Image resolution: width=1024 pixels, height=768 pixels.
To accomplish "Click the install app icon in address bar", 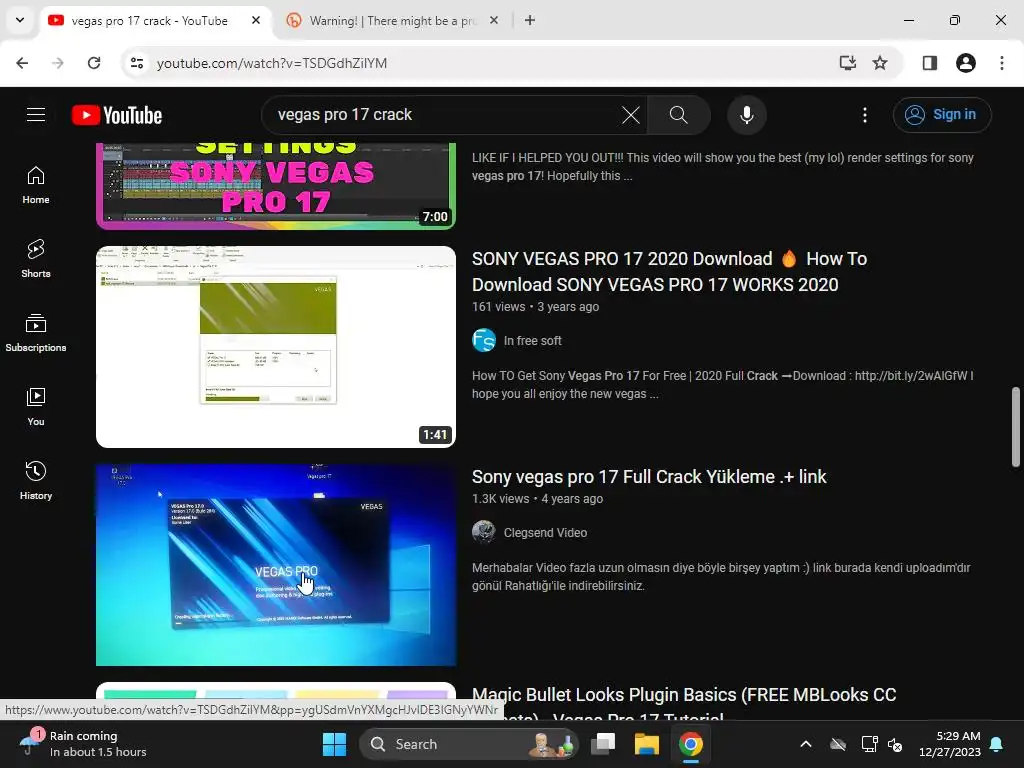I will click(x=848, y=63).
